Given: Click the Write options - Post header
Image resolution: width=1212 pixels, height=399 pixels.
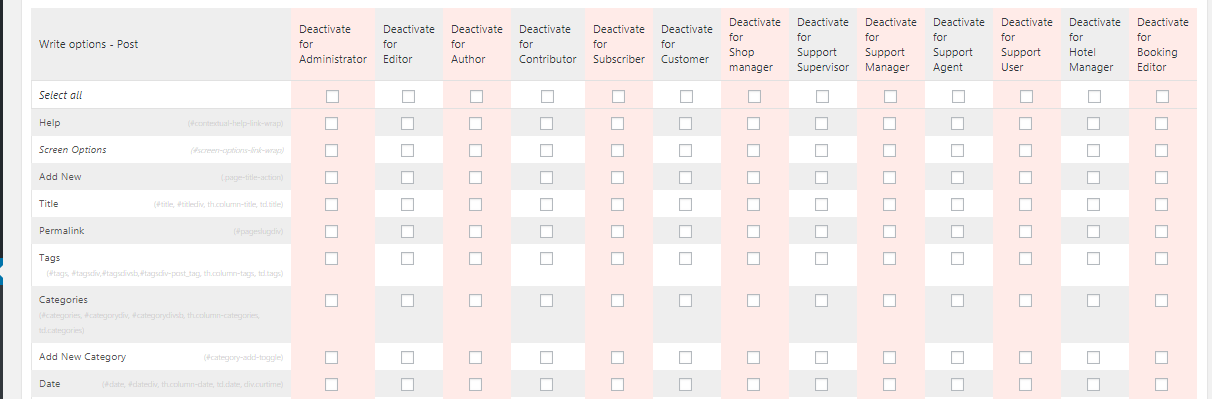Looking at the screenshot, I should (89, 45).
